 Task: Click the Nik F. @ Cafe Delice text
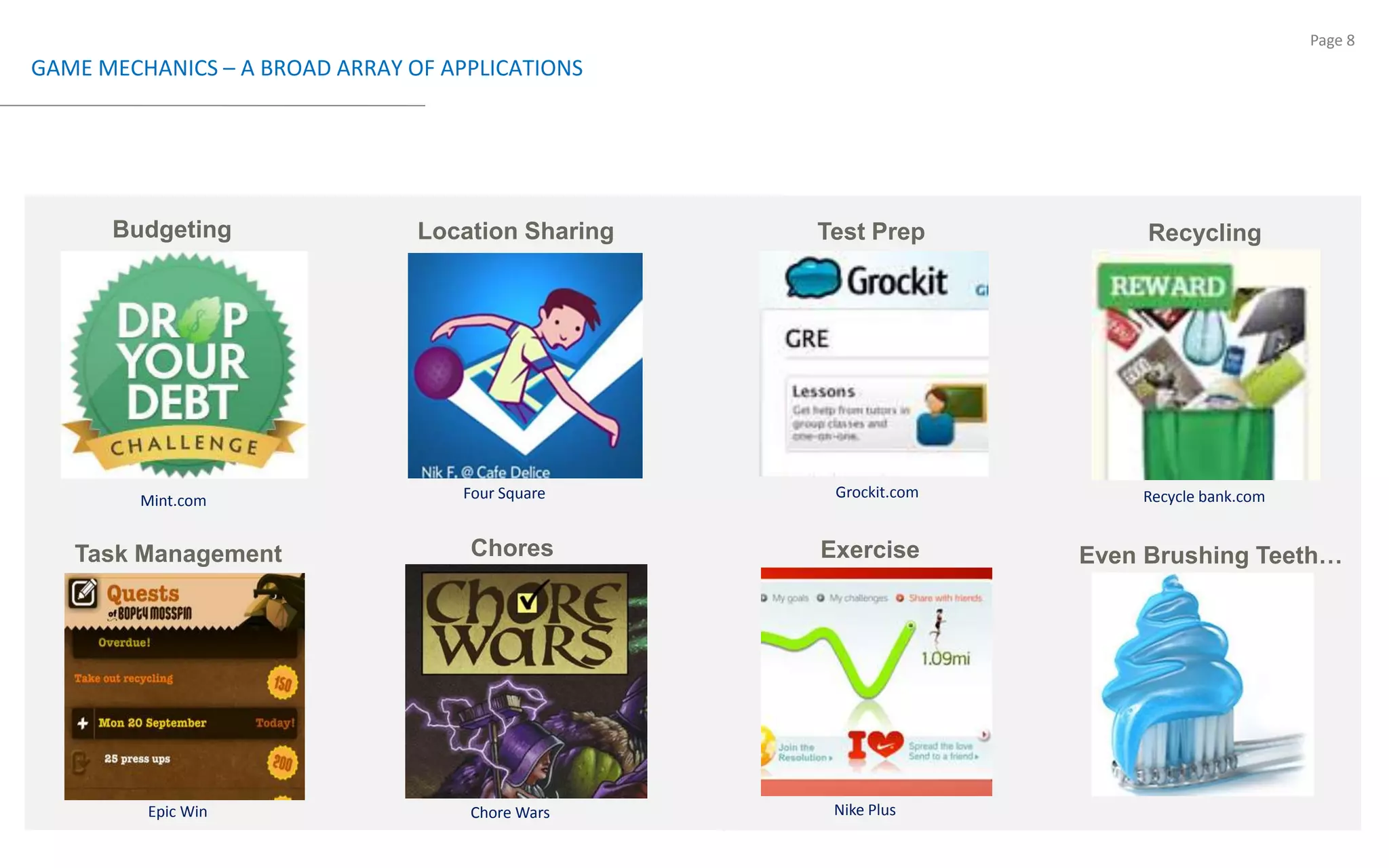coord(486,472)
